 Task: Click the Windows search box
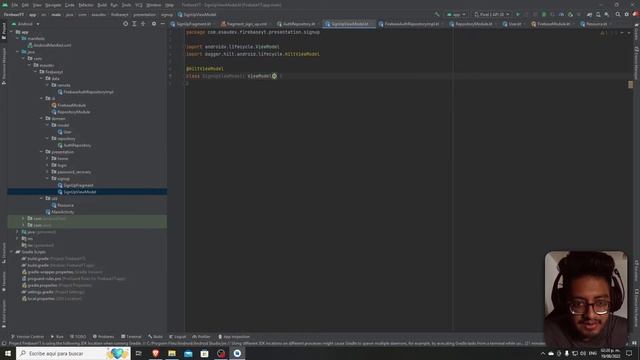73,353
